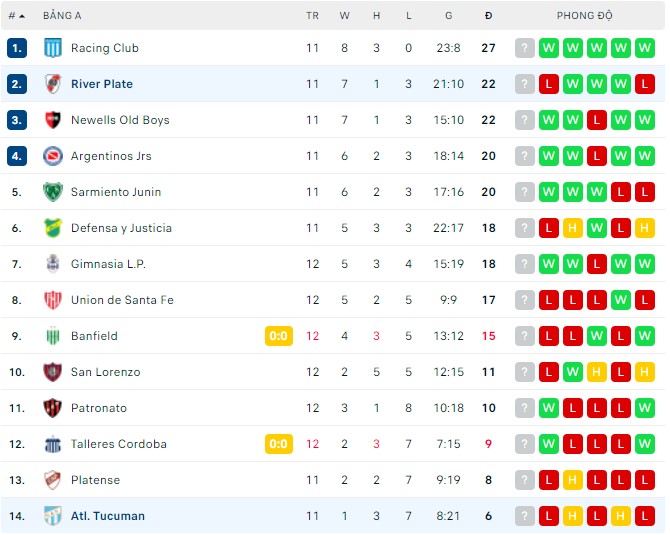Click the River Plate team crest
Viewport: 670px width, 535px height.
(x=53, y=84)
